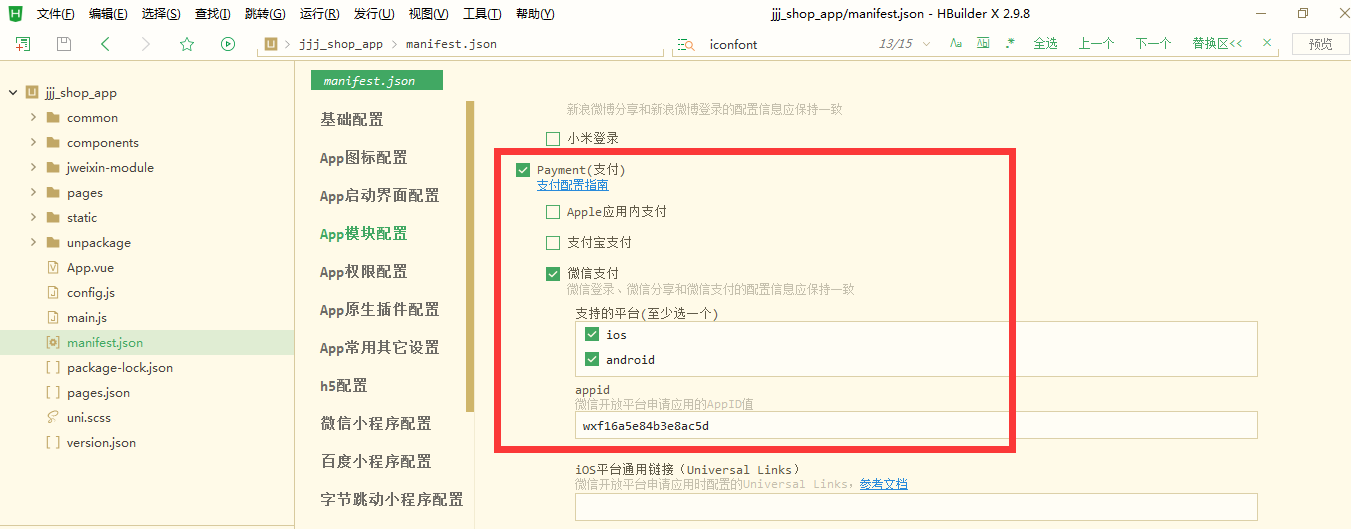Click the jjj_shop_app project root icon
Image resolution: width=1351 pixels, height=529 pixels.
[x=33, y=92]
